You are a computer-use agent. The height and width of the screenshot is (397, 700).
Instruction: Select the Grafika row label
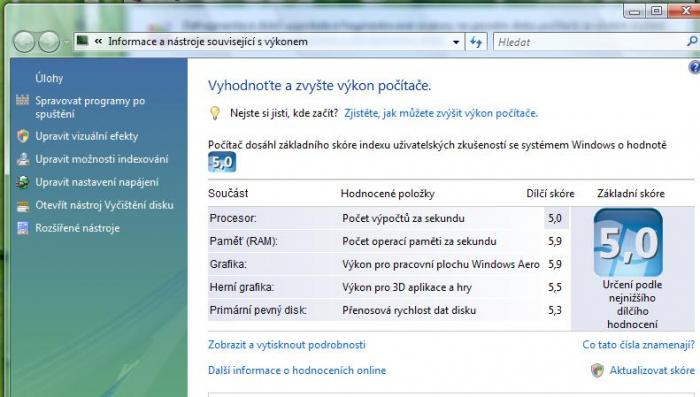[x=228, y=264]
